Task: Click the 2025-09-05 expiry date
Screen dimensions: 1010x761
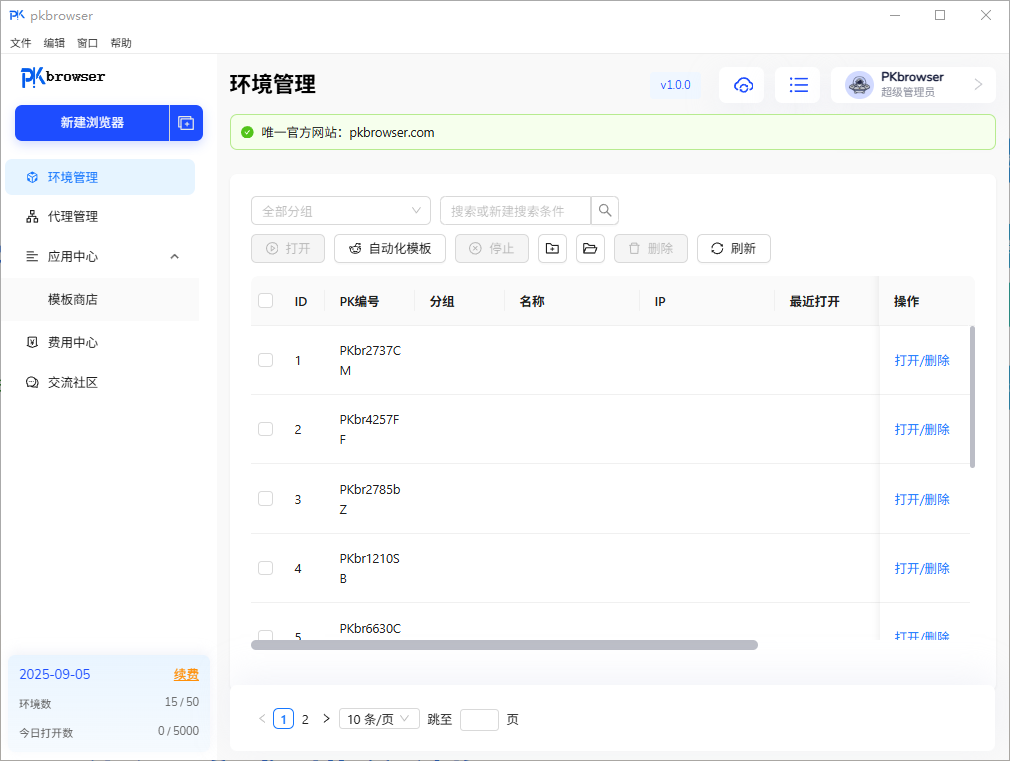Action: click(55, 675)
